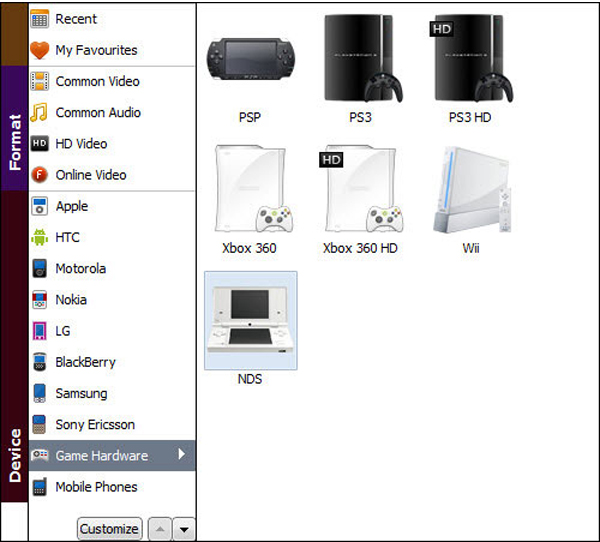Switch to the Device side tab
The image size is (600, 542).
14,455
